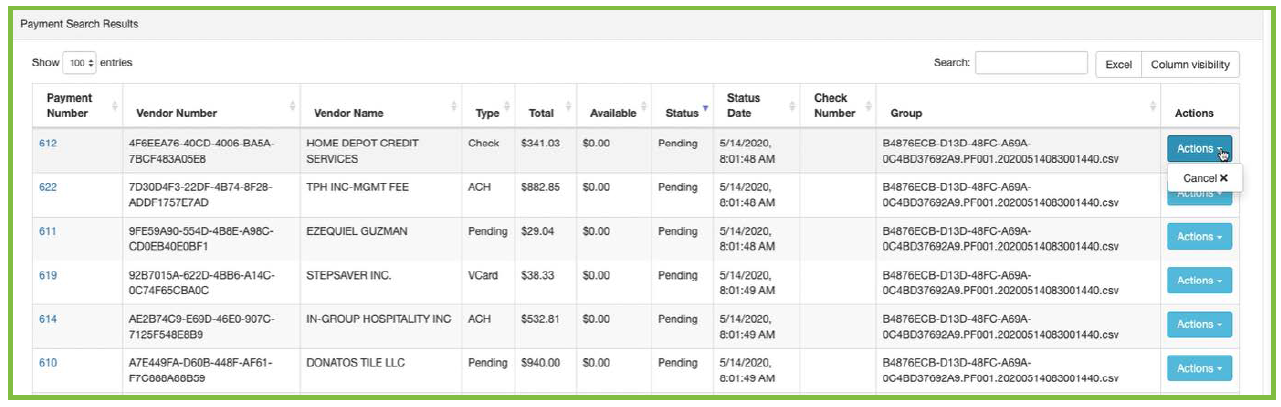Expand Actions dropdown for payment 619

coord(1199,281)
